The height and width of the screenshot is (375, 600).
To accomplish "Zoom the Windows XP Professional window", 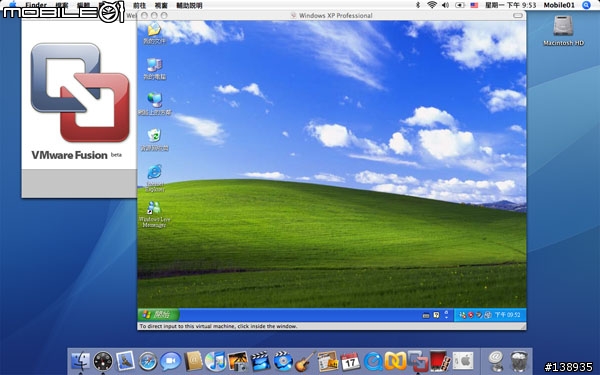I will (164, 15).
